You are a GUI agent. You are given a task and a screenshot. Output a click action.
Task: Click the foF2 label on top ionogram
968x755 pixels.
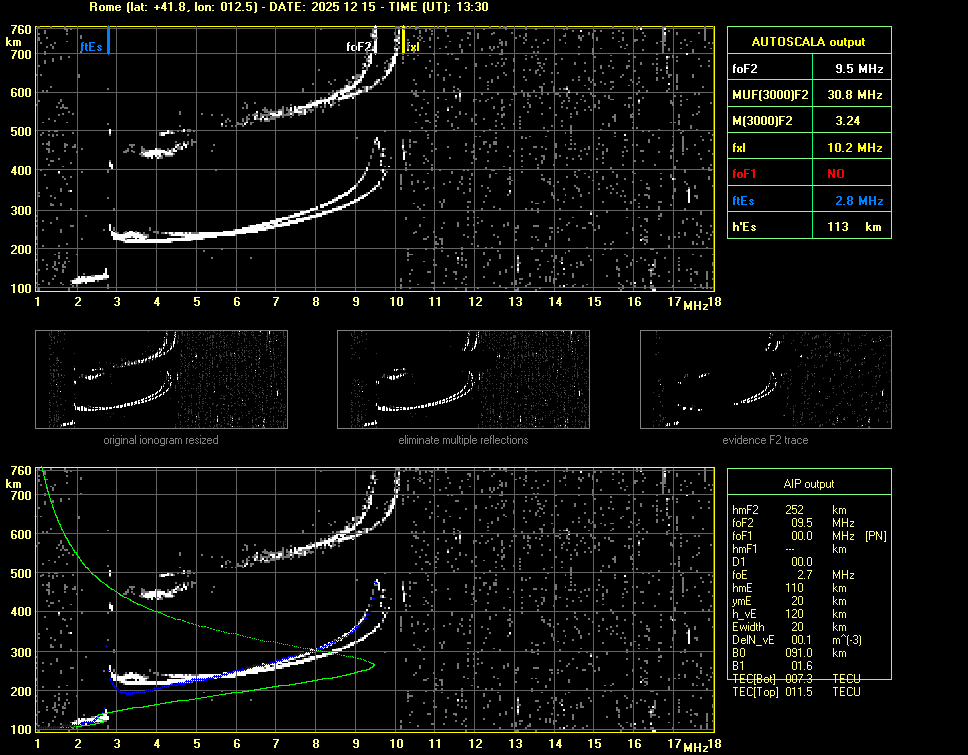pyautogui.click(x=359, y=46)
